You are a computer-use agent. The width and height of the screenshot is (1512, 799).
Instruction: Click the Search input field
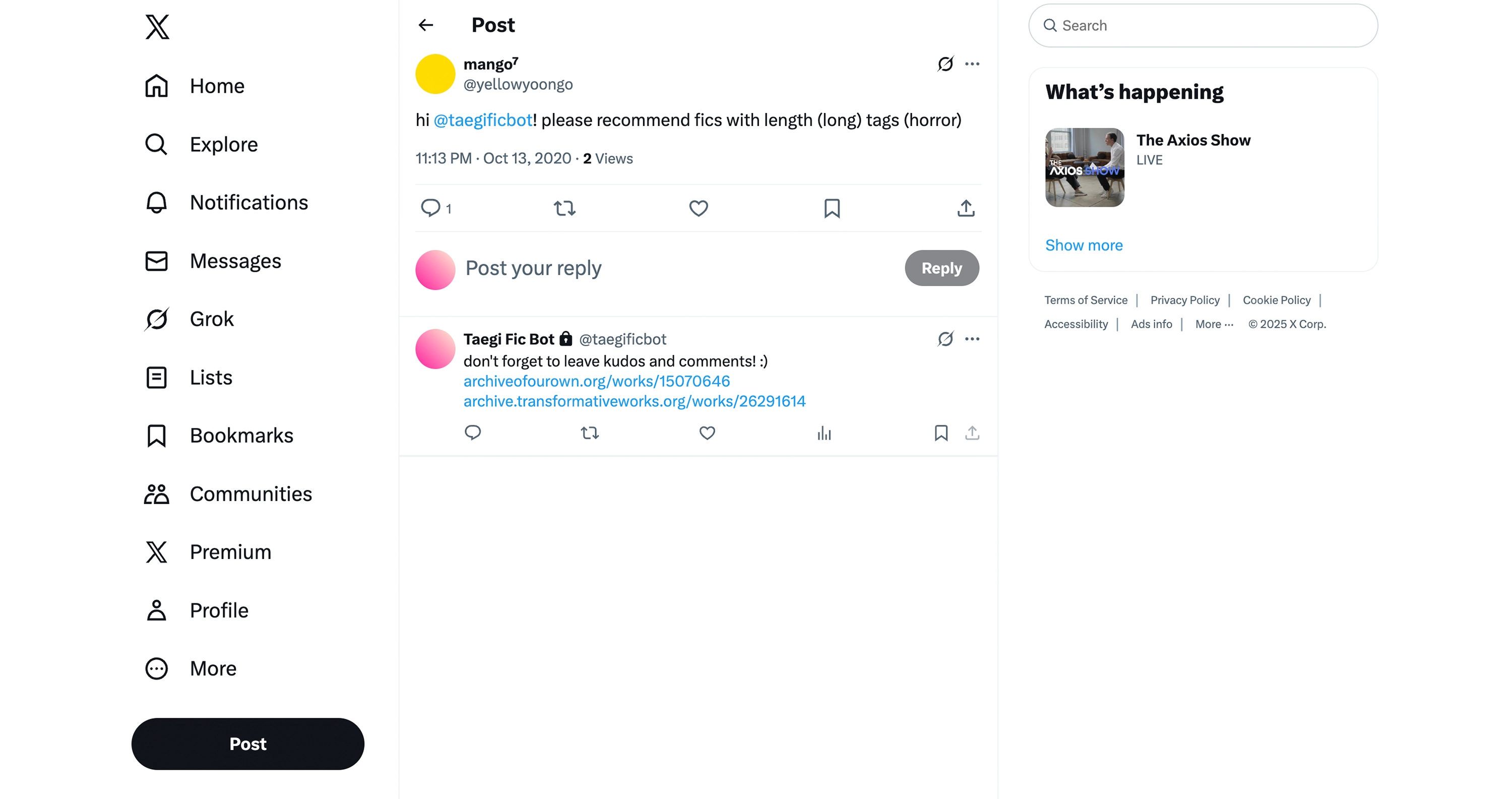[x=1203, y=26]
